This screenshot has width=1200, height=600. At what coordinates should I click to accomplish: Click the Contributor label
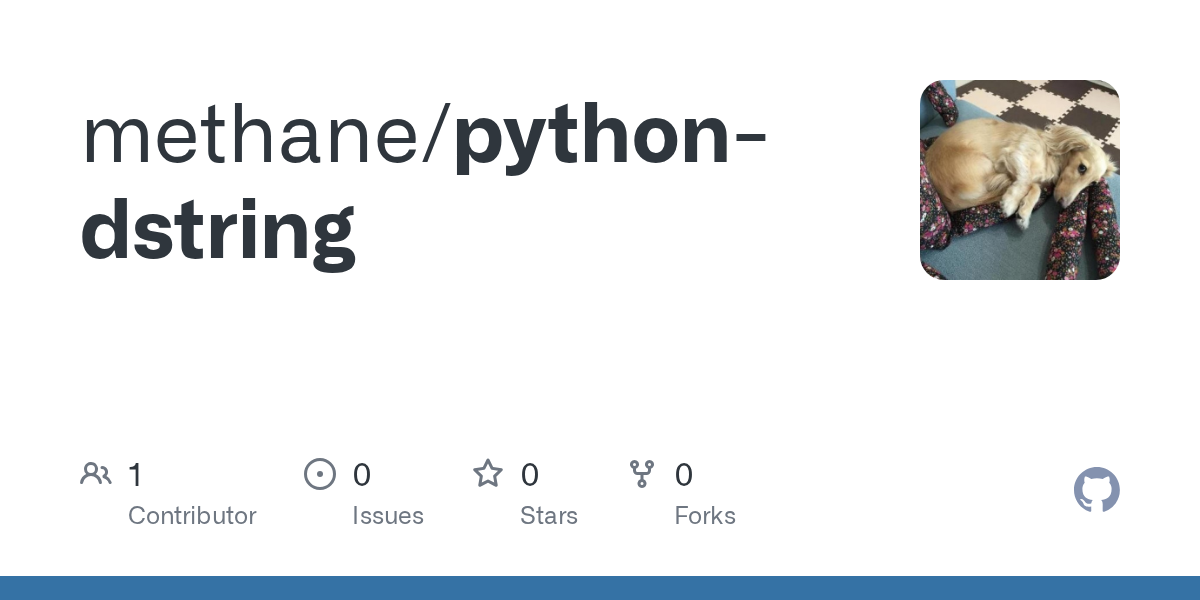192,516
